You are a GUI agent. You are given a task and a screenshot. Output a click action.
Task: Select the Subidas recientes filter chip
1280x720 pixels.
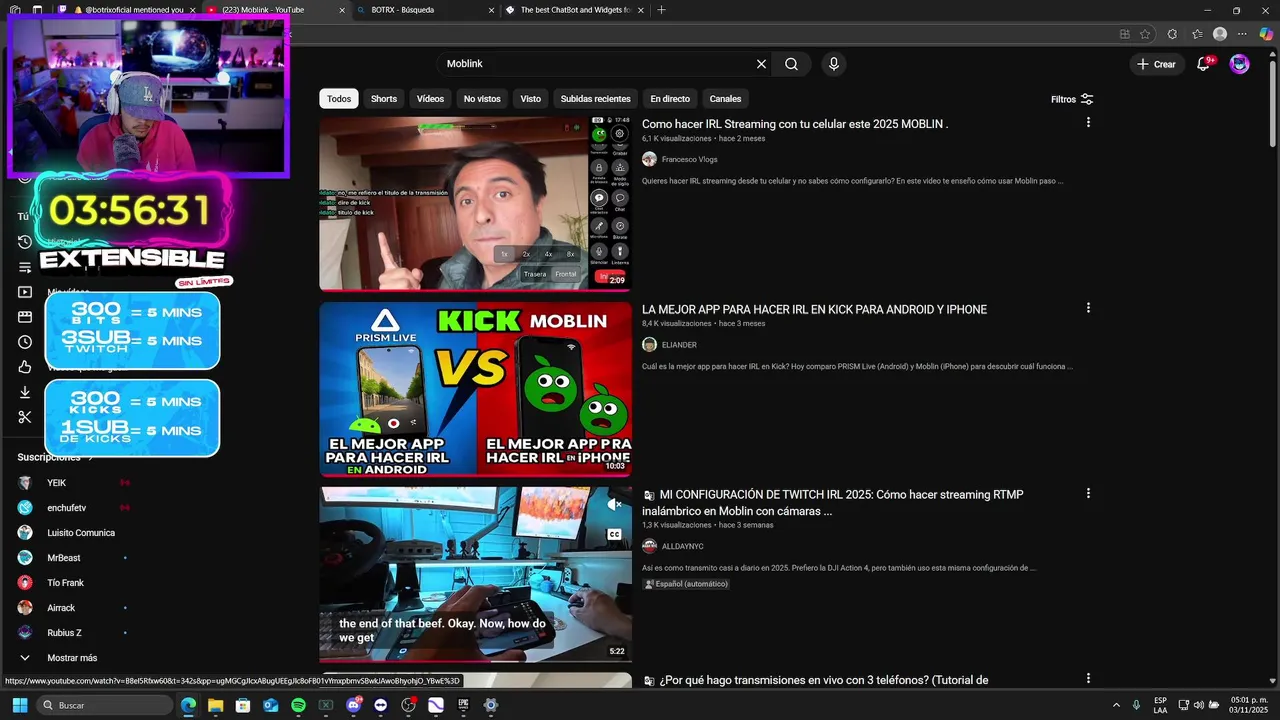click(x=595, y=99)
